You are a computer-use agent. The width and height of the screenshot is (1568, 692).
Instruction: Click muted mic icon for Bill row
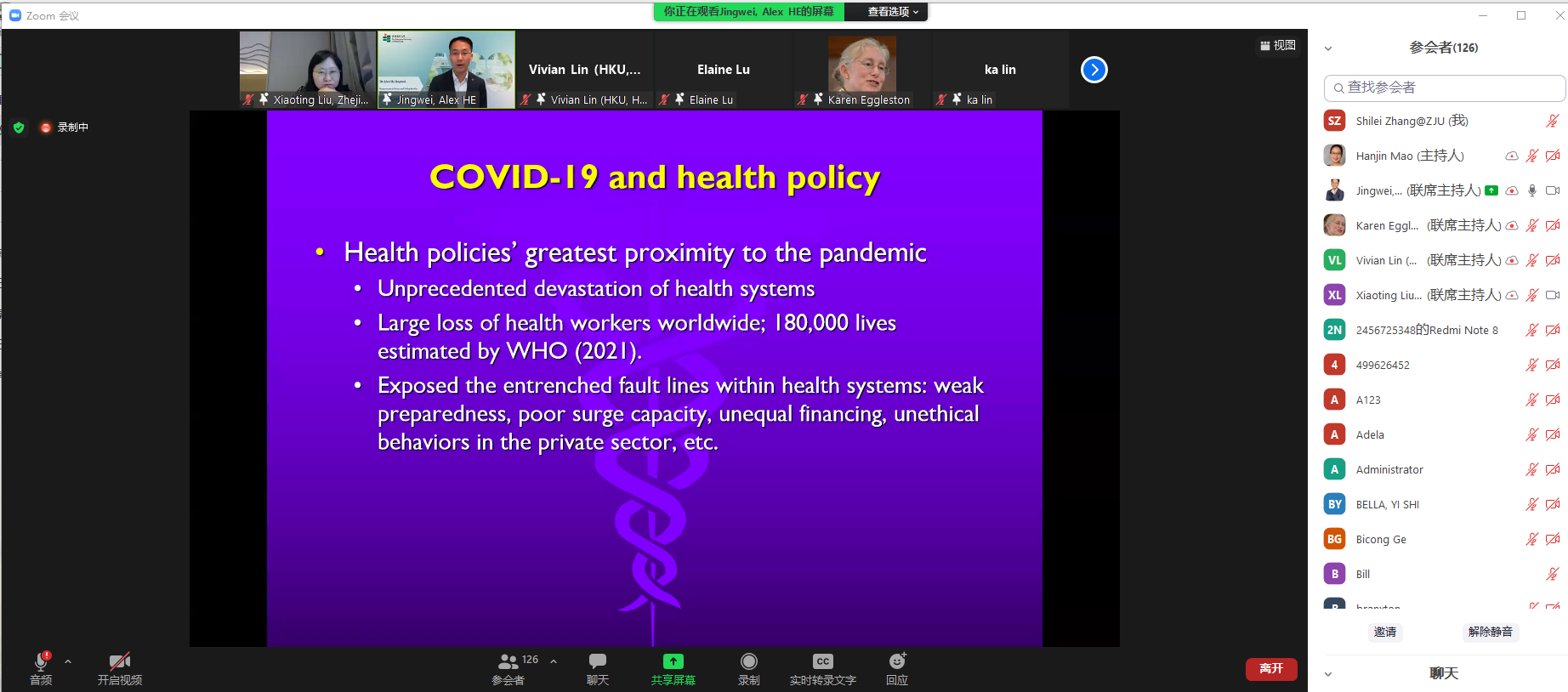click(1553, 574)
